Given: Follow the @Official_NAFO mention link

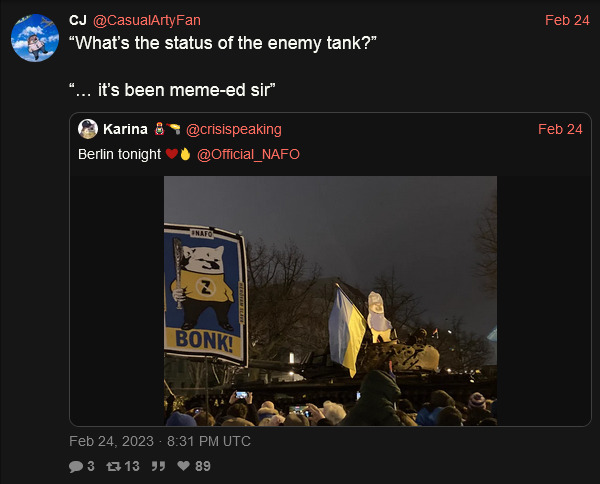Looking at the screenshot, I should 248,154.
